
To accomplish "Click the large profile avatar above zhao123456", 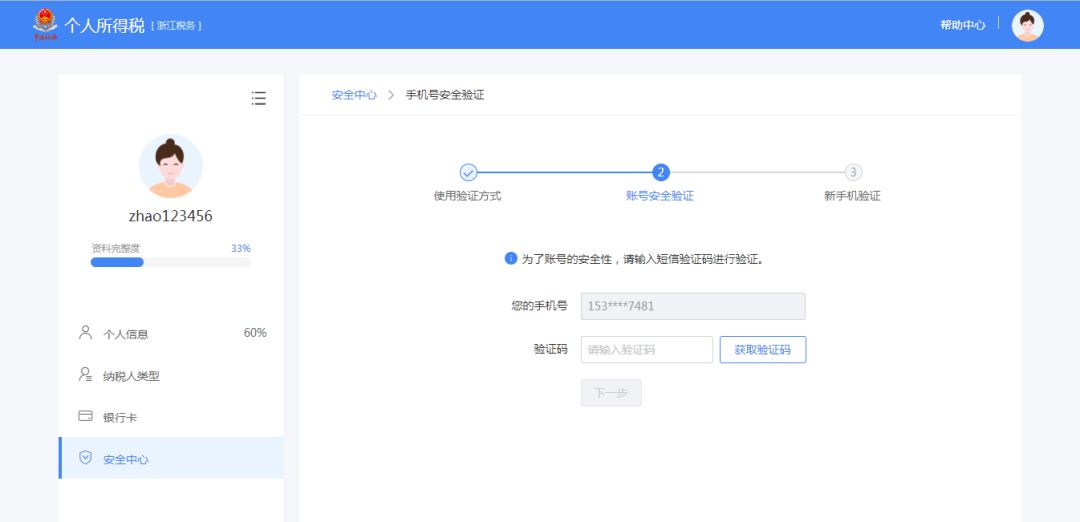I will [x=170, y=166].
